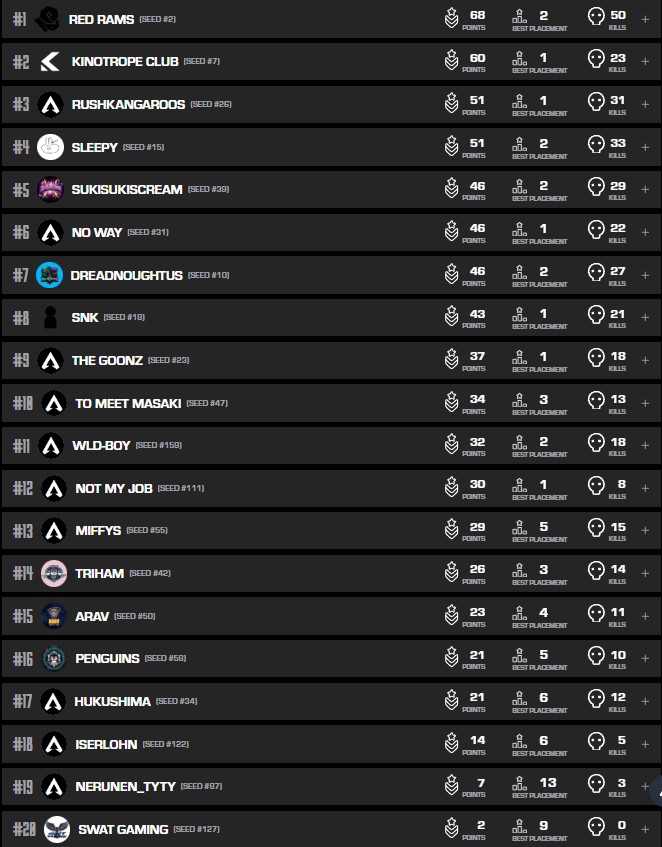
Task: Click the Penguins team logo
Action: (54, 658)
